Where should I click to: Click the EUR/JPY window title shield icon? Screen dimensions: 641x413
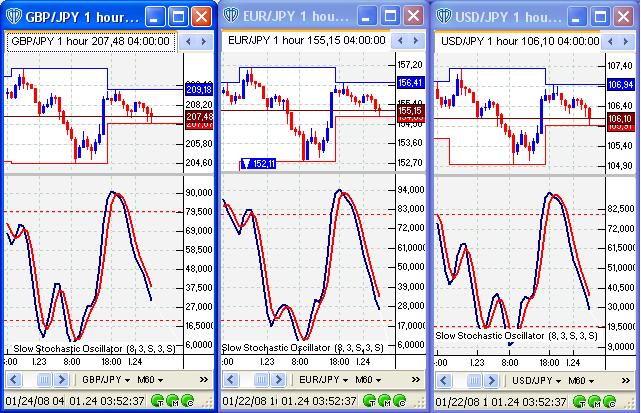coord(231,16)
